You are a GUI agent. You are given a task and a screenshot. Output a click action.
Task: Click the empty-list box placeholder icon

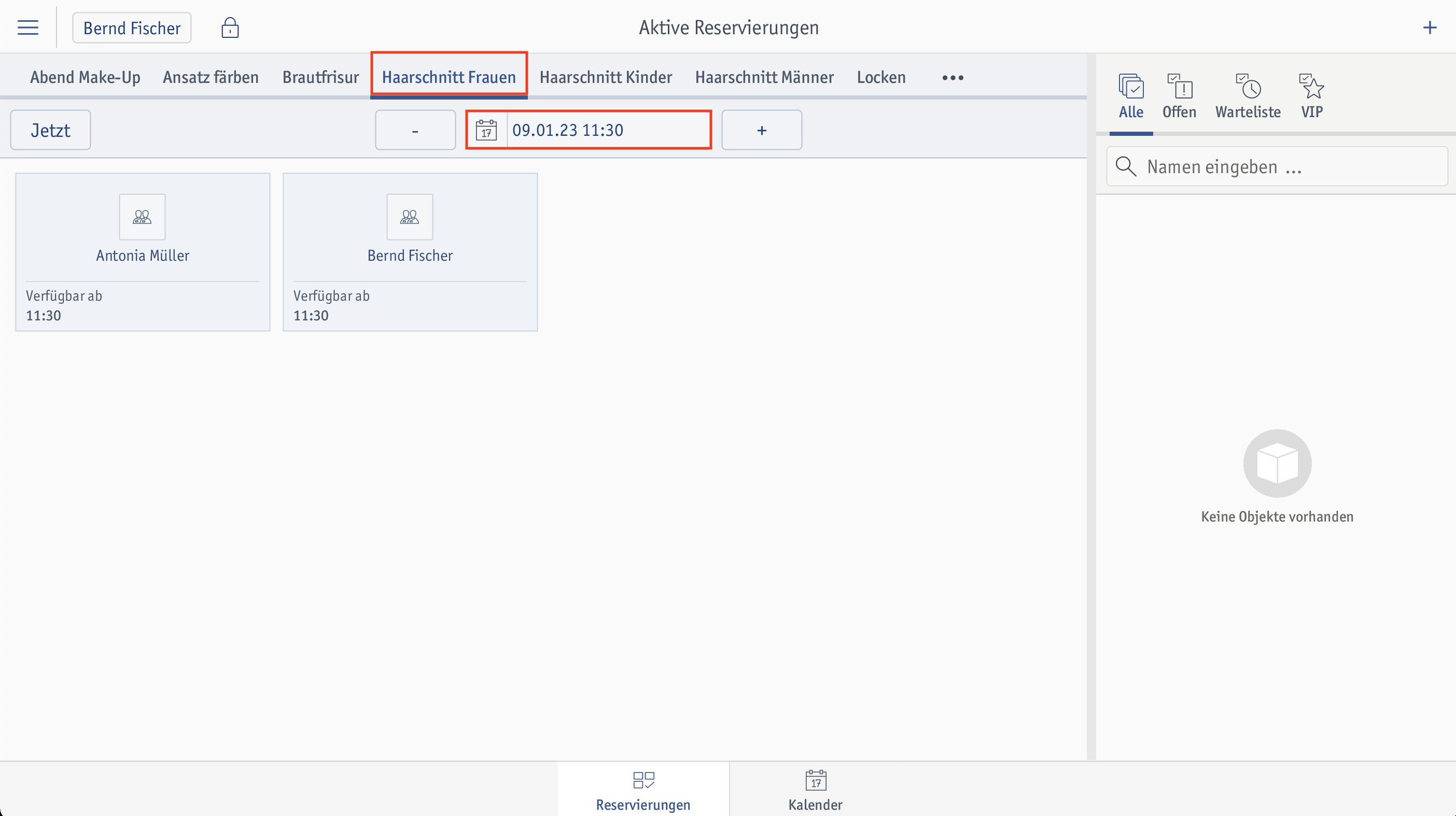(1278, 463)
